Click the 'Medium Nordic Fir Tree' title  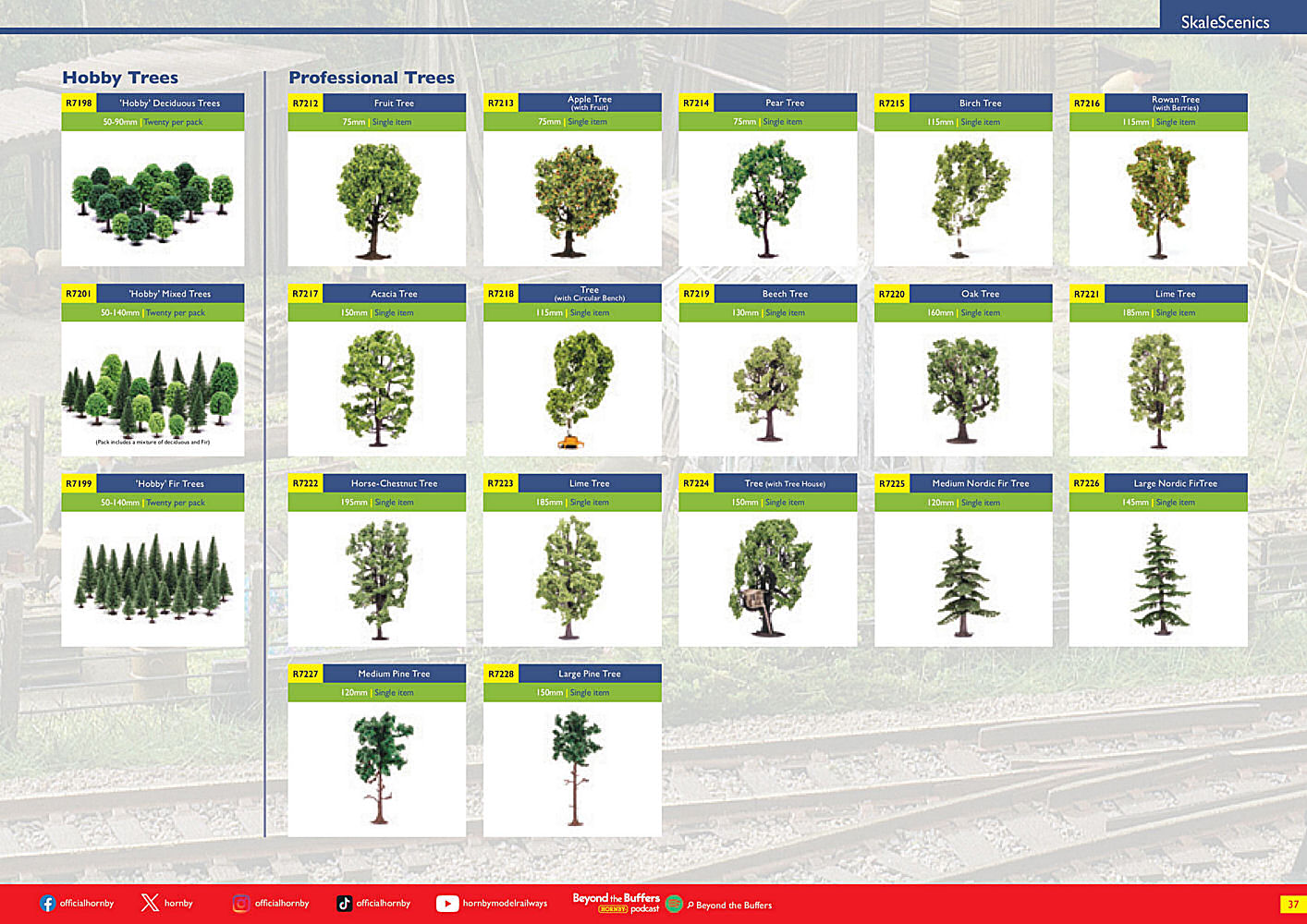981,483
